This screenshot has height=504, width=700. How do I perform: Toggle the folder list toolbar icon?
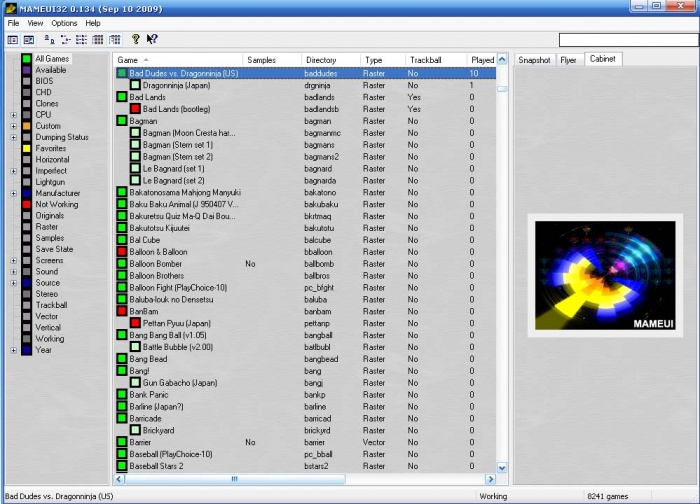pyautogui.click(x=13, y=39)
